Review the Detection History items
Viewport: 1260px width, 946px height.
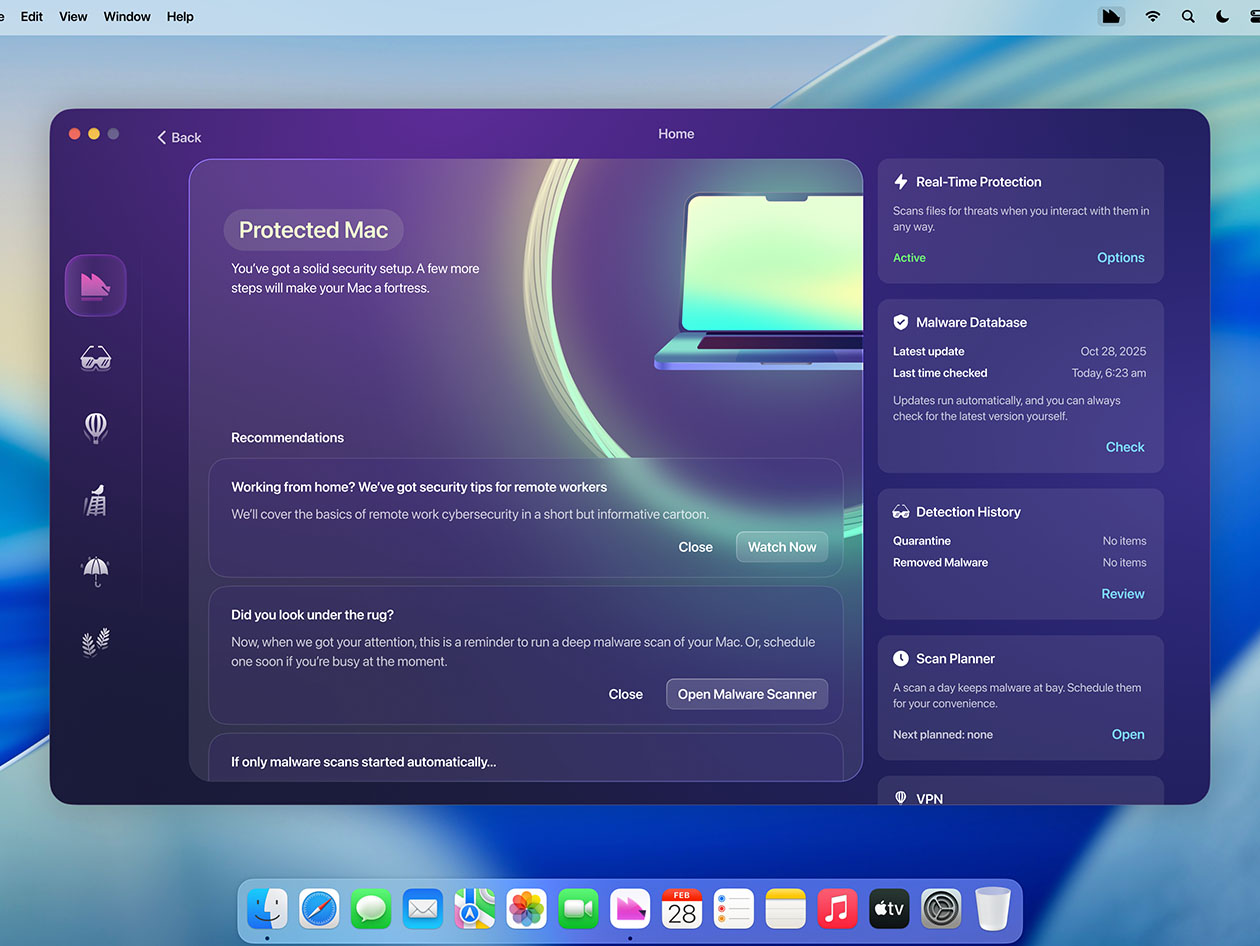point(1122,593)
